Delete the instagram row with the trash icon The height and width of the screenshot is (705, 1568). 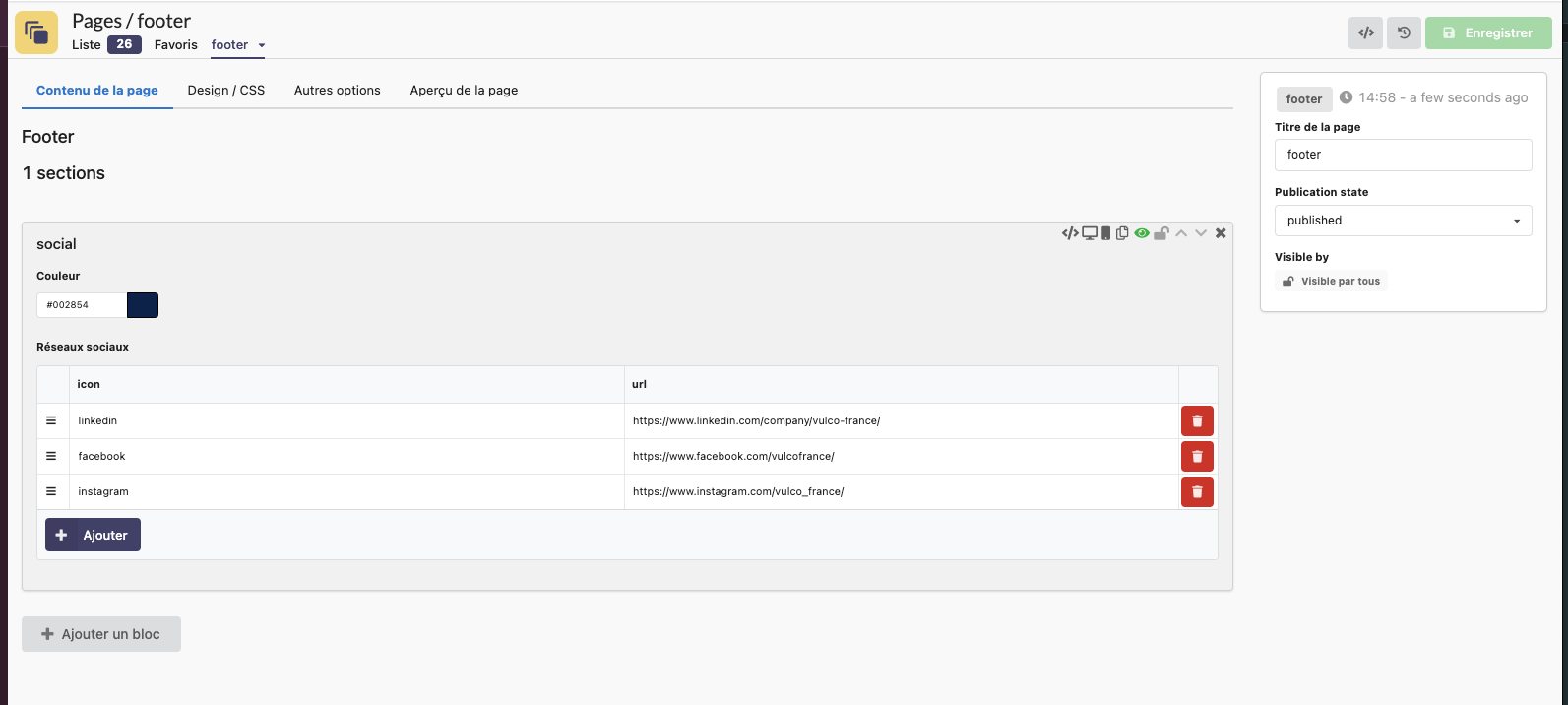[x=1197, y=492]
